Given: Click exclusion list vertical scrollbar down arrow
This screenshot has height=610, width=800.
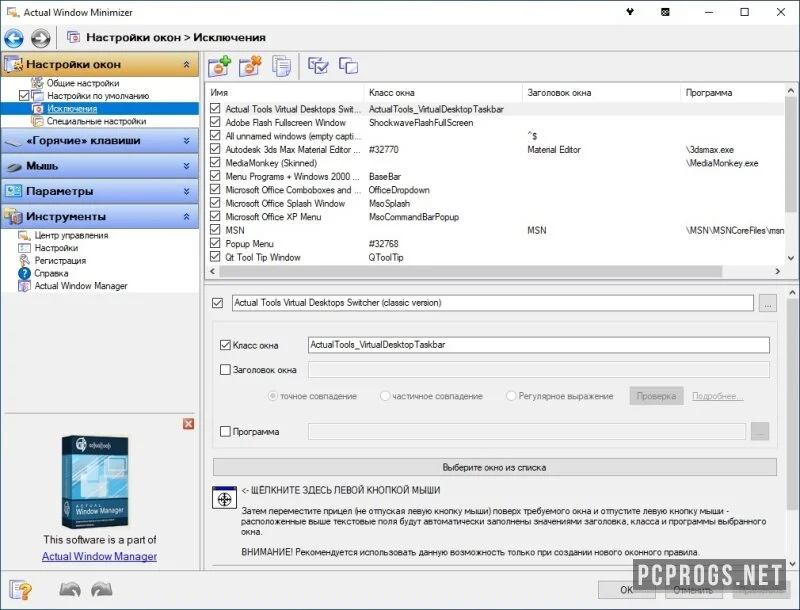Looking at the screenshot, I should [x=791, y=258].
